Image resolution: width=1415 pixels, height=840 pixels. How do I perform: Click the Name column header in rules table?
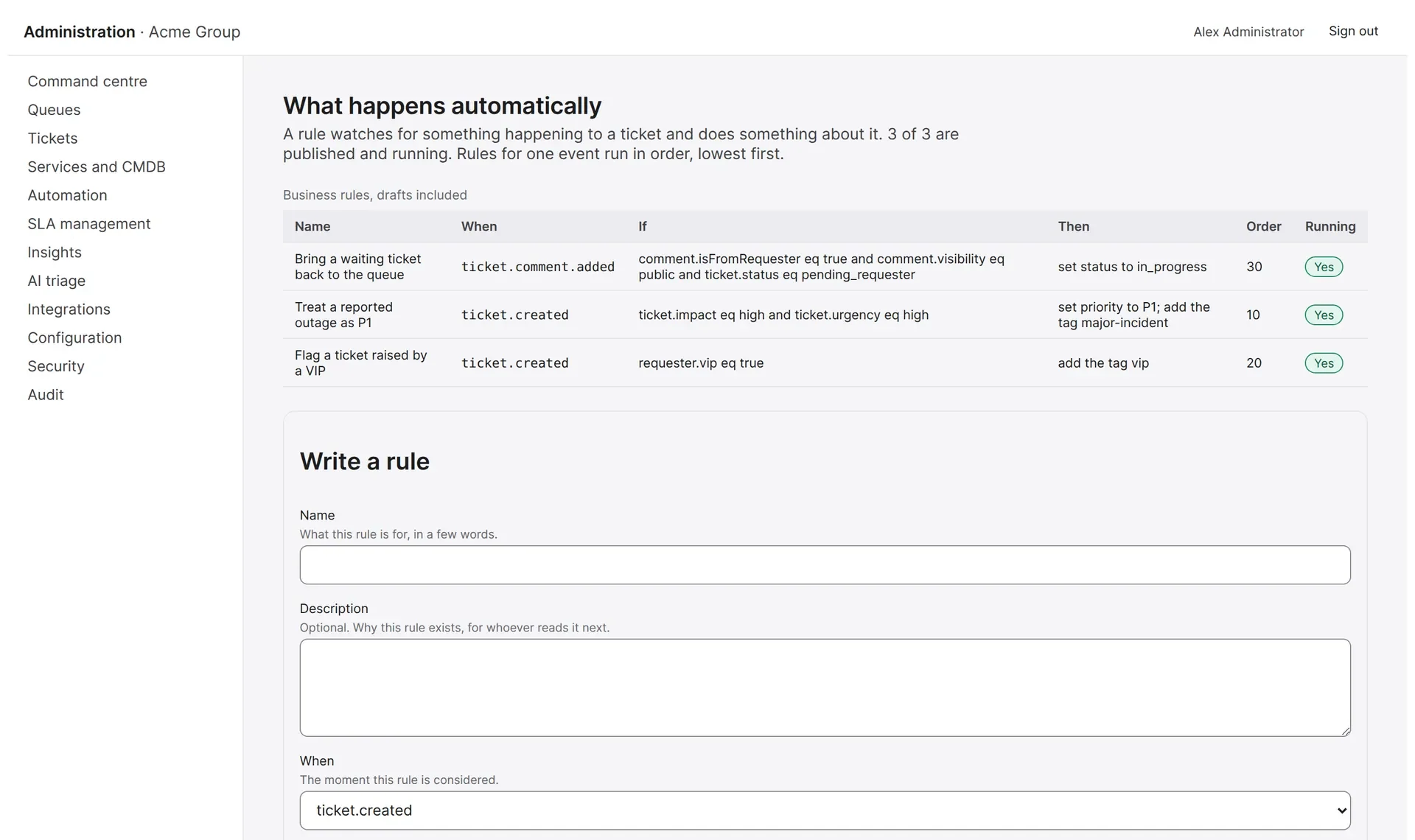click(x=312, y=226)
